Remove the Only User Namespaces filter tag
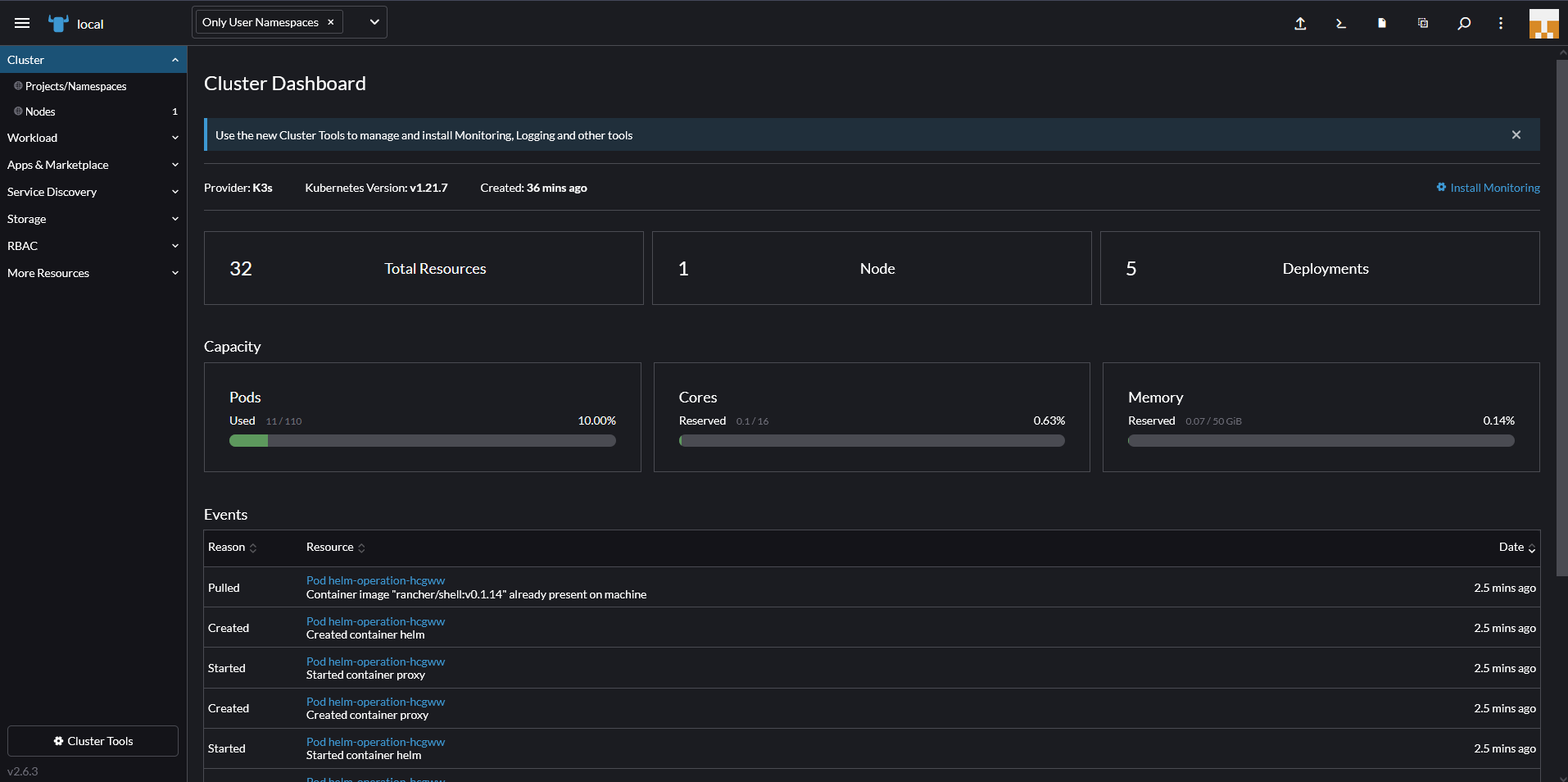1568x782 pixels. click(331, 22)
